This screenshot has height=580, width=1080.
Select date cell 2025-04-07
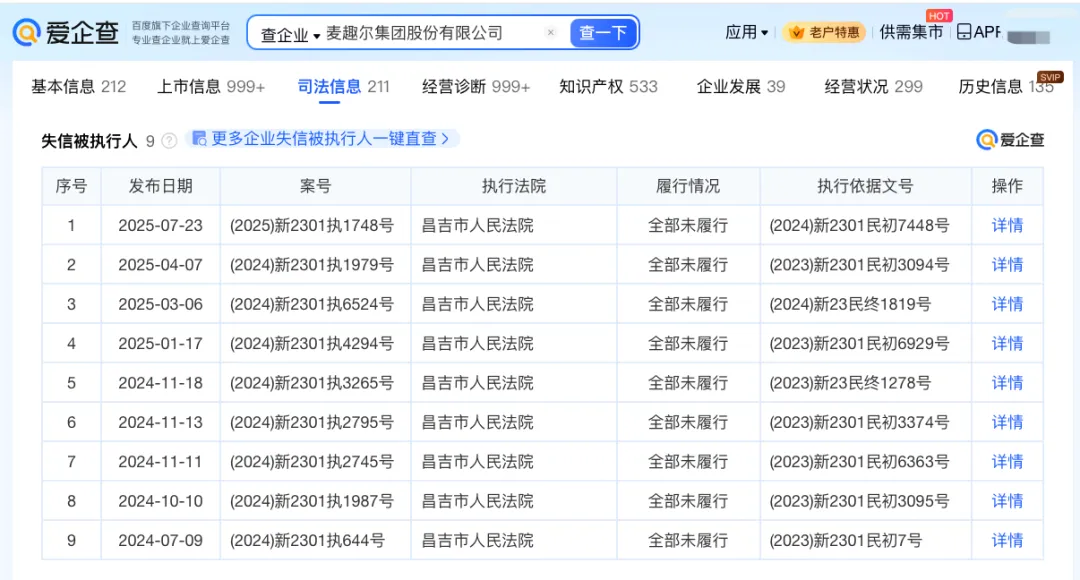[160, 265]
